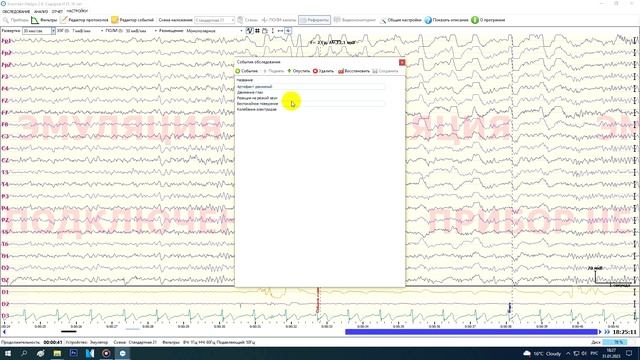Click the Fp1 channel label
The height and width of the screenshot is (360, 640).
coord(6,41)
